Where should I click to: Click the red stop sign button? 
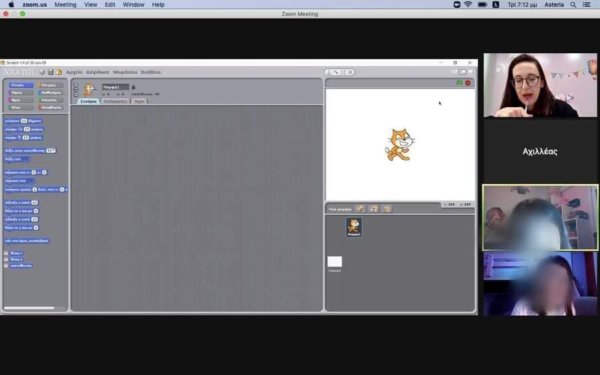click(x=468, y=83)
